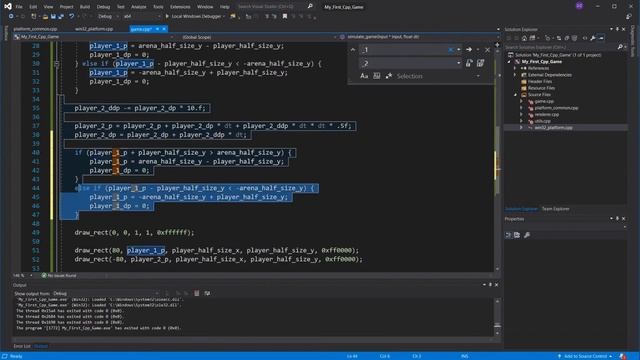Open the replace term history dropdown

click(x=459, y=63)
